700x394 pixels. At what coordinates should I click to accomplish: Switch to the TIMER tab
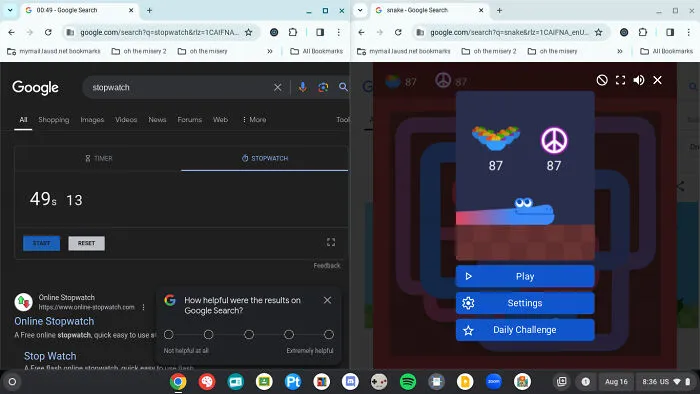(99, 158)
